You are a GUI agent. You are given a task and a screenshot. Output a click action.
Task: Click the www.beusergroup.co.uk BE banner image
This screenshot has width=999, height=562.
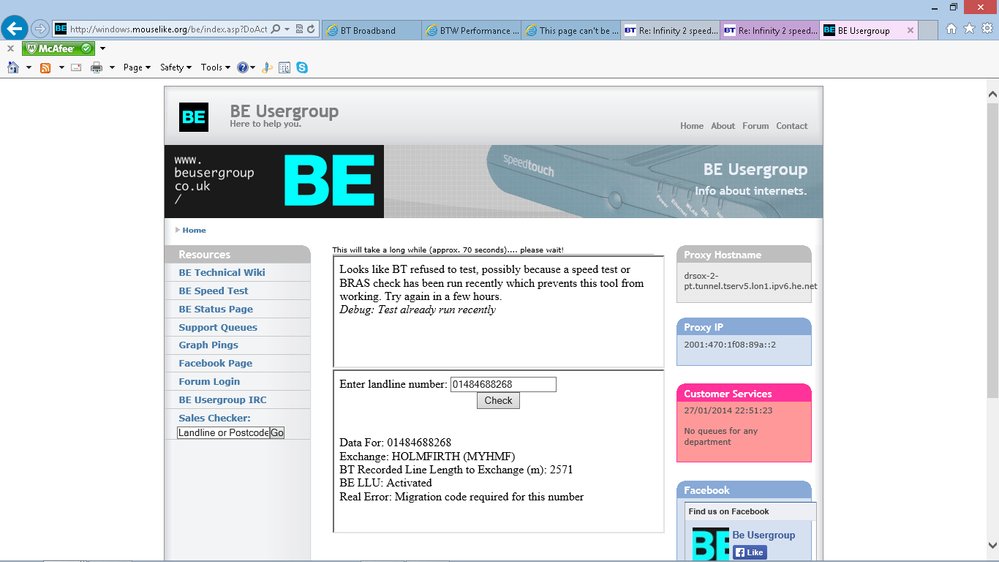coord(274,182)
